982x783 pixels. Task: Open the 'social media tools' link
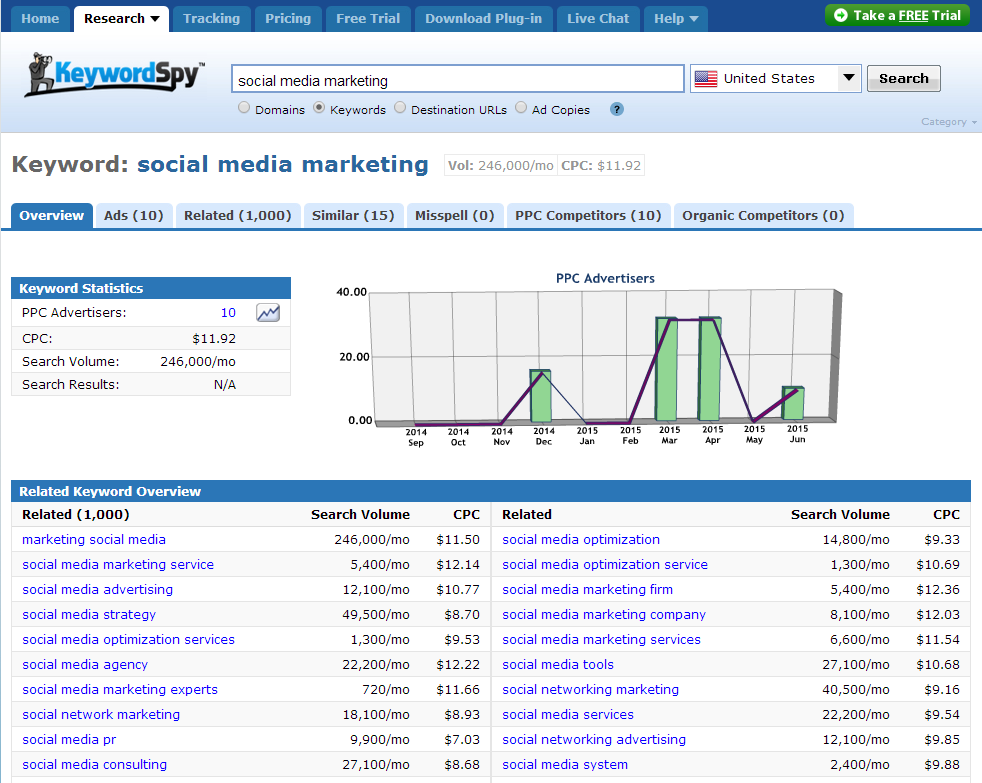558,665
